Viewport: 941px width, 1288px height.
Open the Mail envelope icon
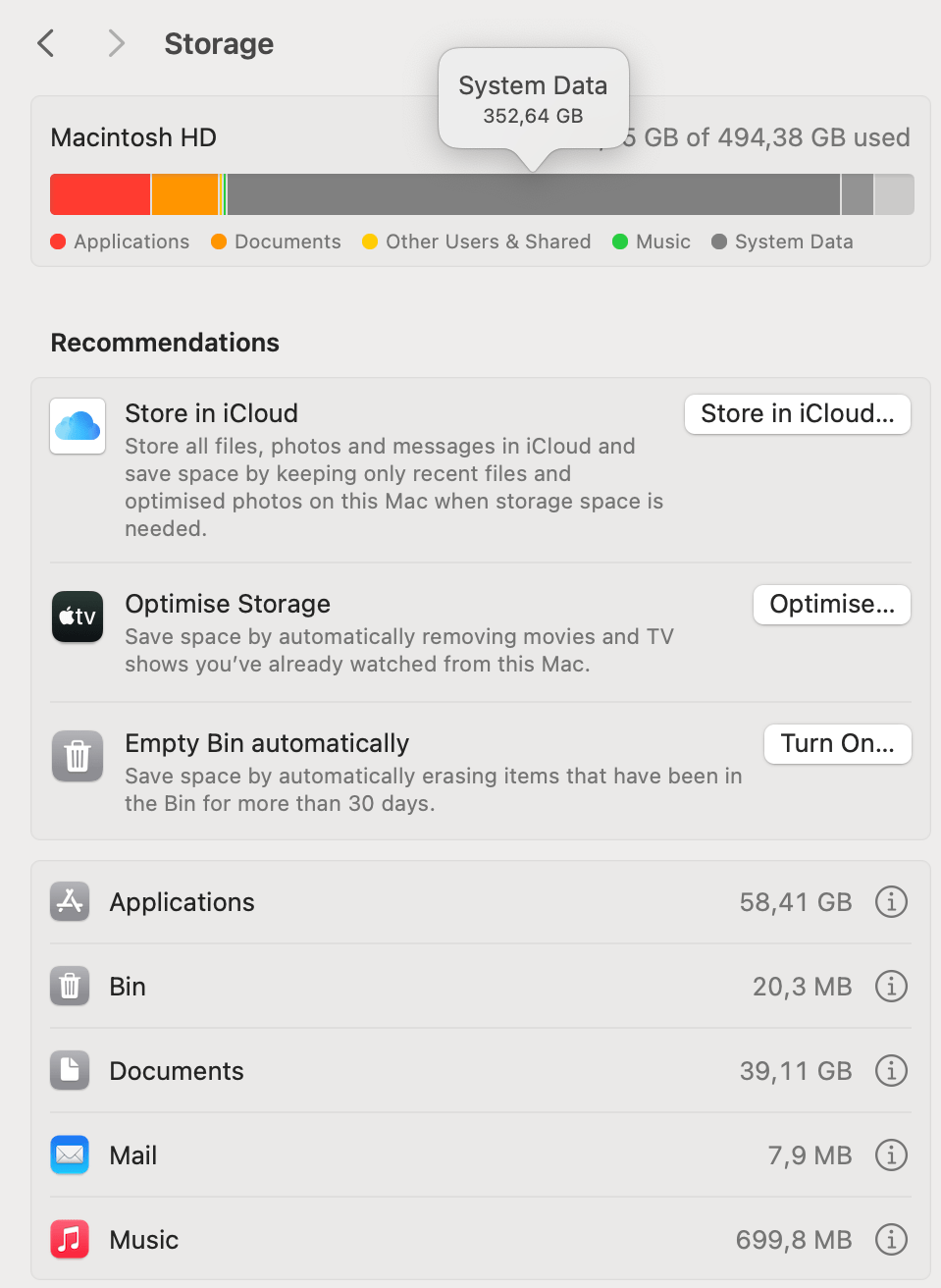click(69, 1154)
